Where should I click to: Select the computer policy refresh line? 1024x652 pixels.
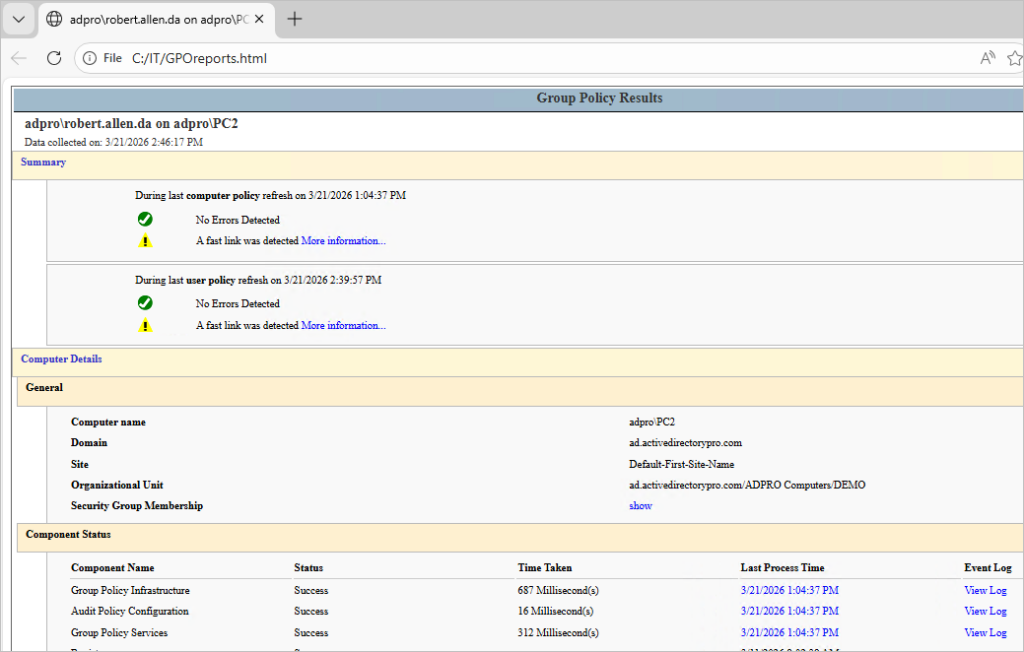[x=270, y=195]
